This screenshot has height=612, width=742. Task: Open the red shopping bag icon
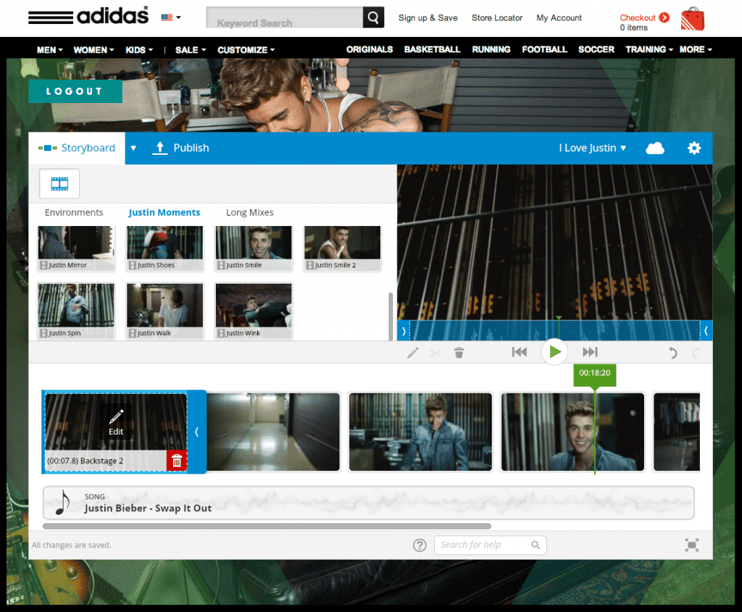tap(693, 19)
